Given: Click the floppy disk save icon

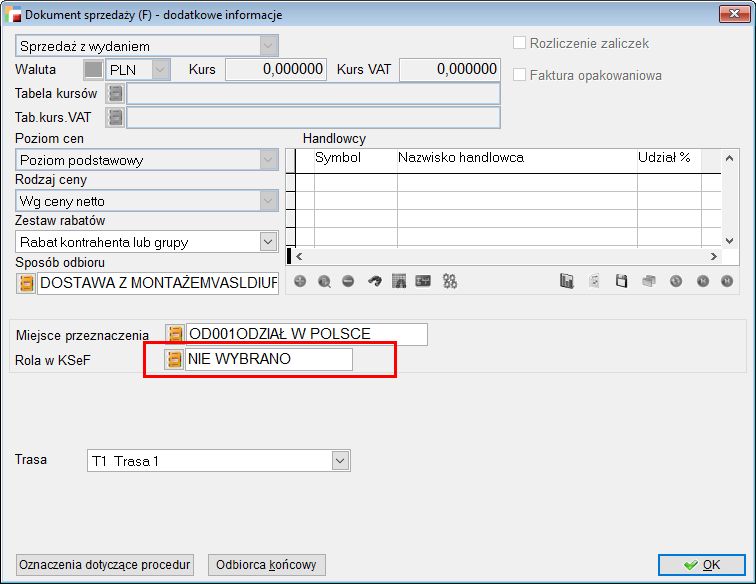Looking at the screenshot, I should point(621,282).
